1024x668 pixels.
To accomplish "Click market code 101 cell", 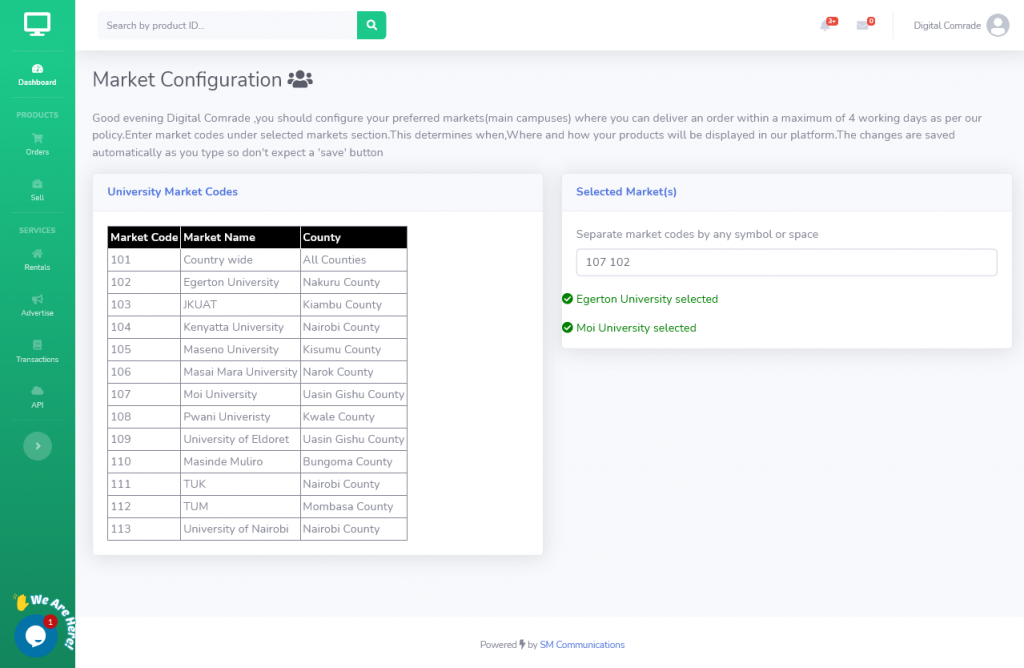I will point(144,260).
